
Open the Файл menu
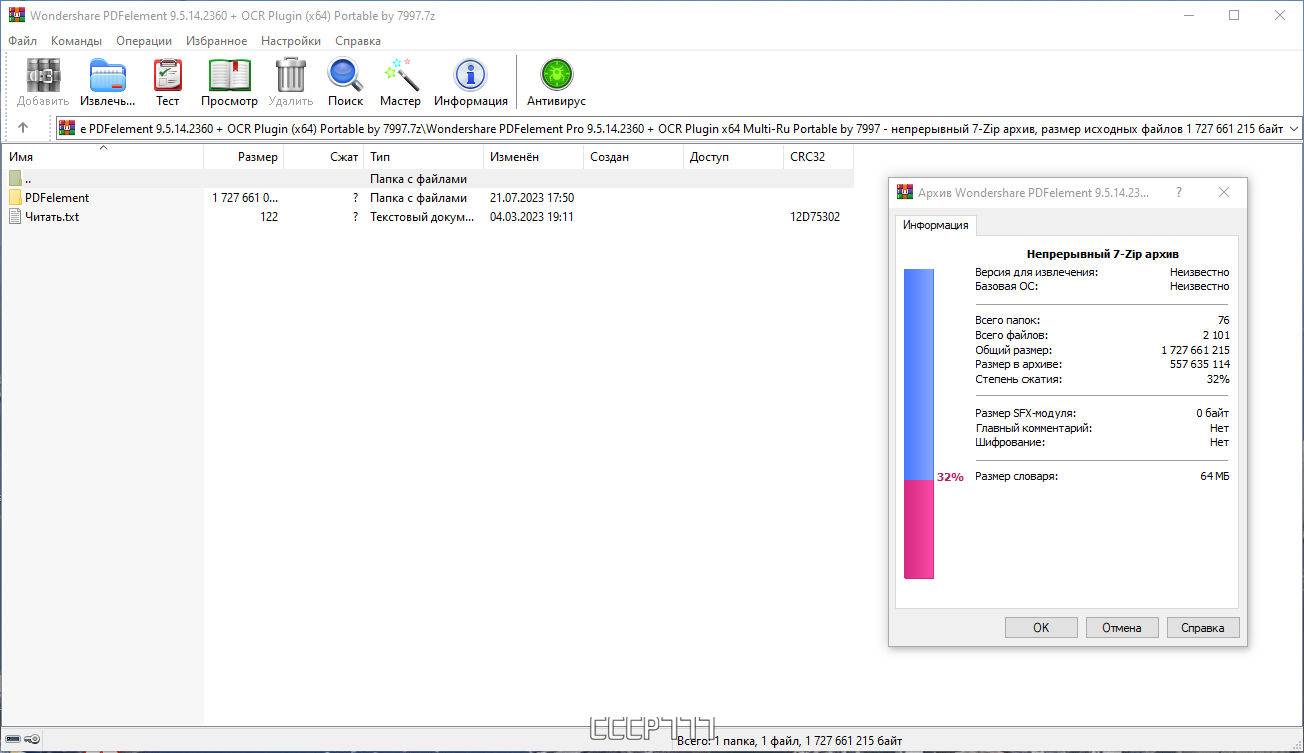pos(23,41)
